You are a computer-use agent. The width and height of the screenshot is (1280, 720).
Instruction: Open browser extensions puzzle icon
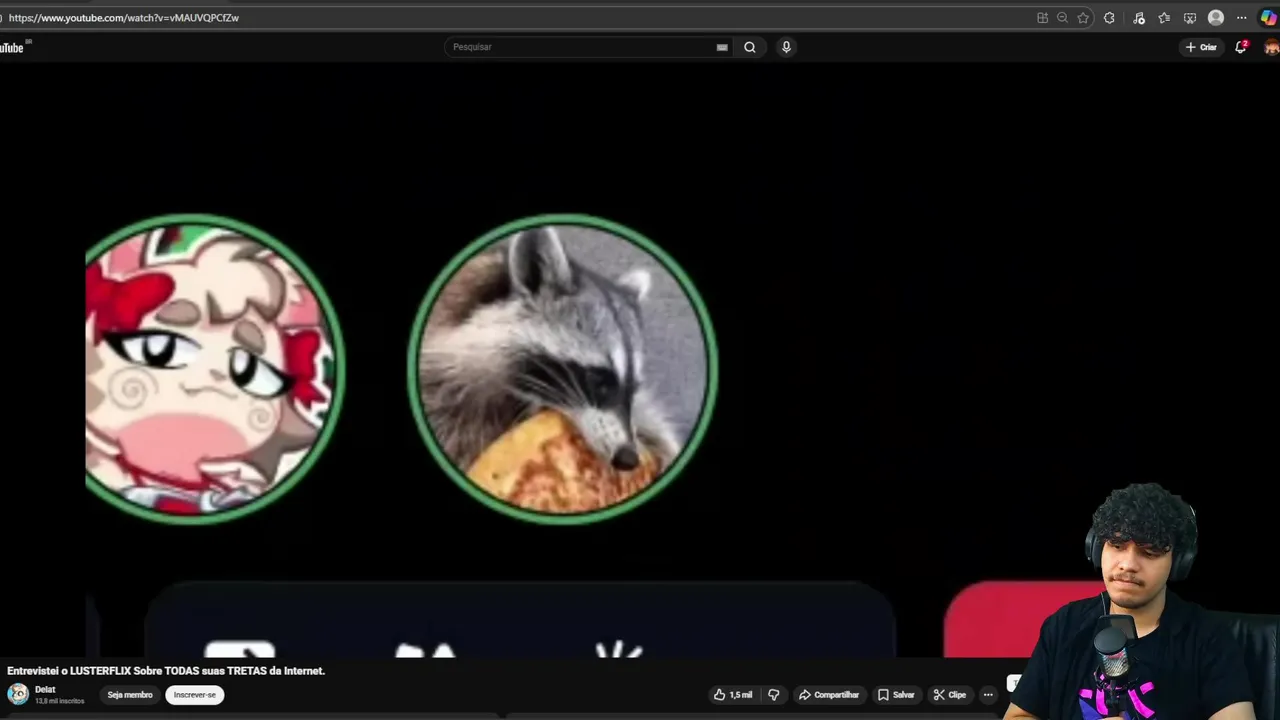coord(1109,18)
